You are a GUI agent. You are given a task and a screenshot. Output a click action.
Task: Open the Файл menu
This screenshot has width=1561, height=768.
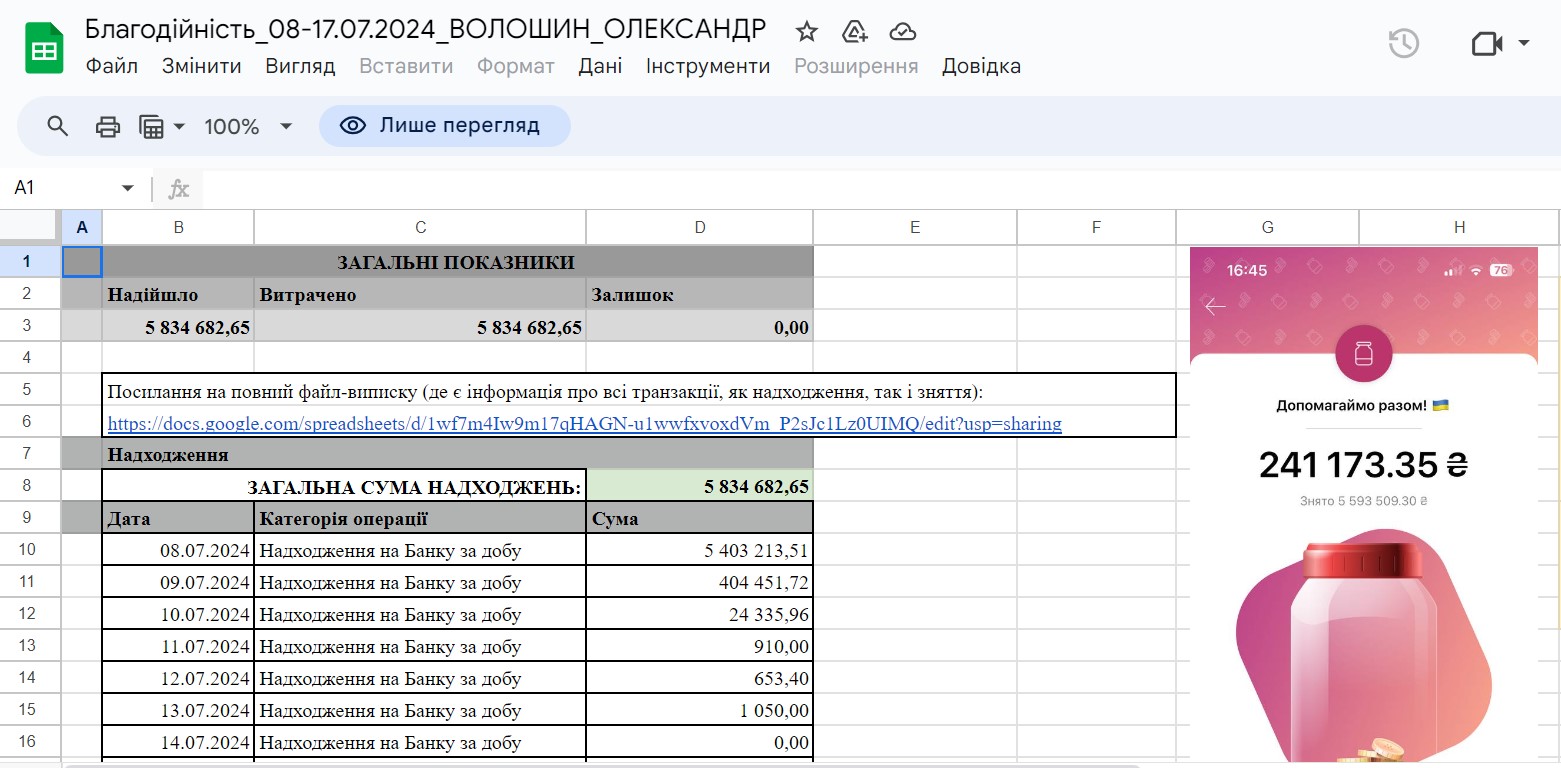(x=111, y=66)
